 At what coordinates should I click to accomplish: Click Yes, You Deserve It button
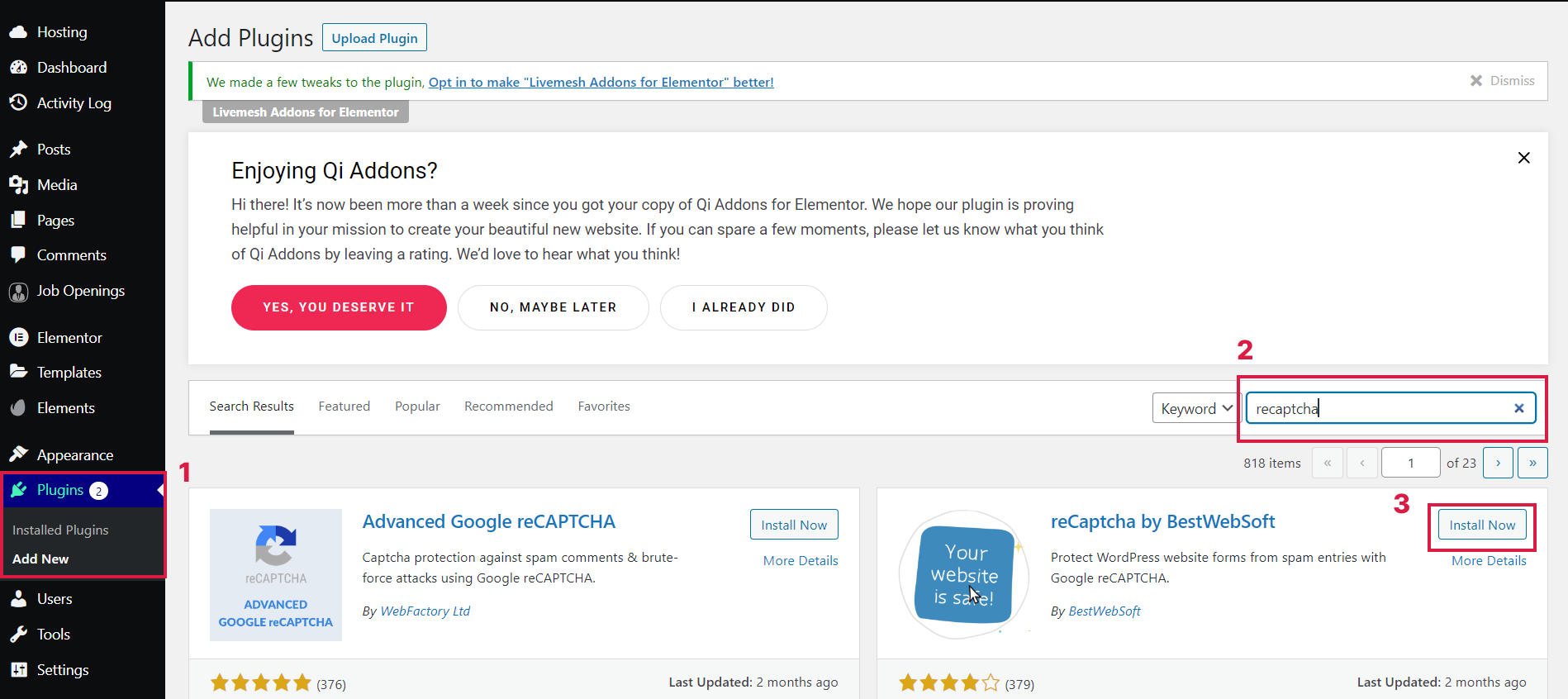(339, 307)
